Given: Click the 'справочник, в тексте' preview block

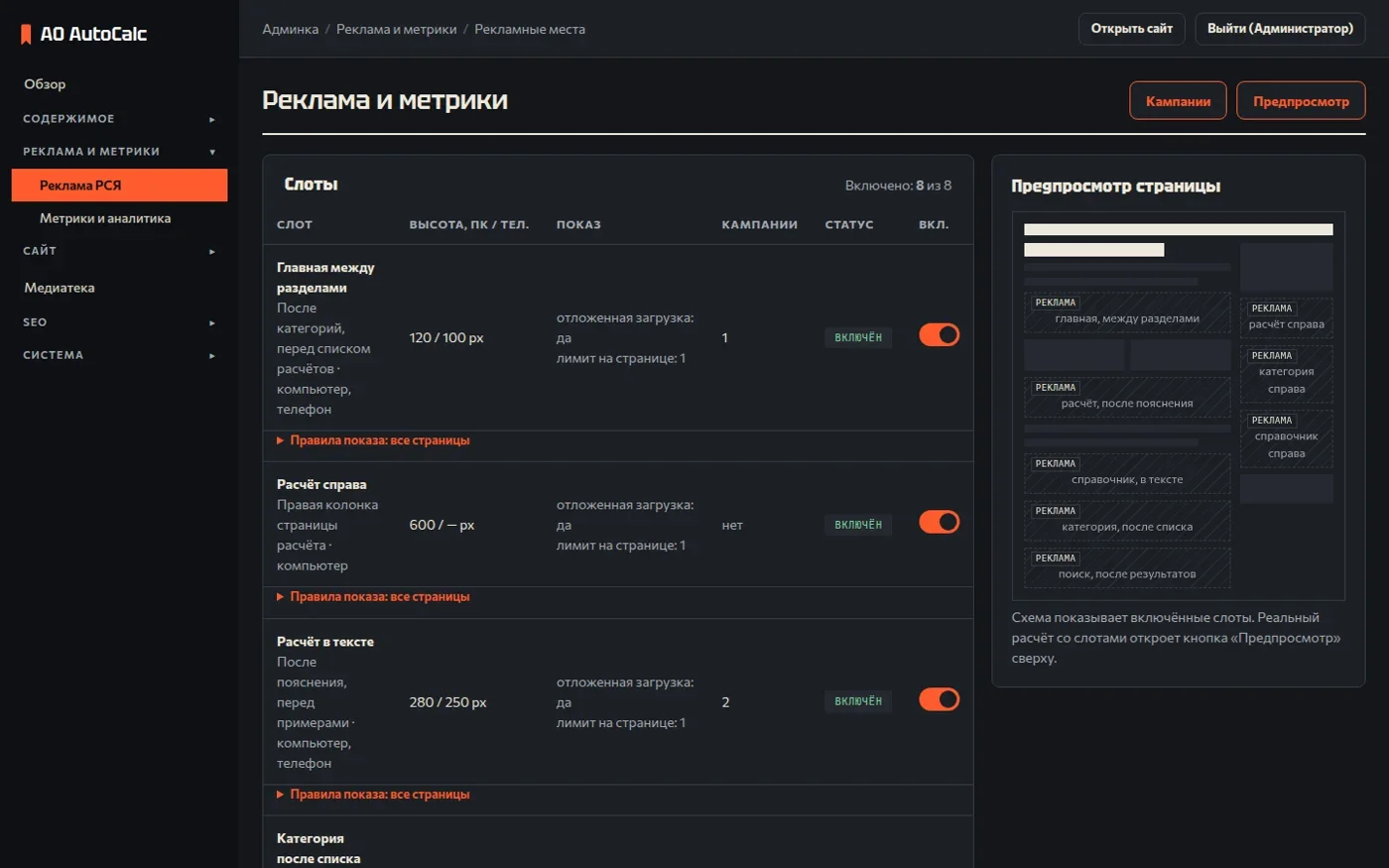Looking at the screenshot, I should coord(1127,473).
